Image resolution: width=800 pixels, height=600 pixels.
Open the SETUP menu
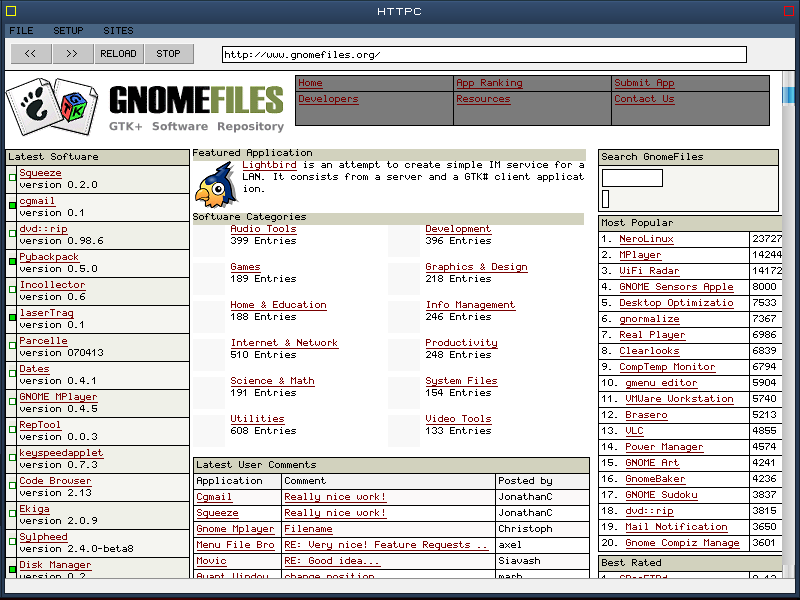tap(68, 31)
